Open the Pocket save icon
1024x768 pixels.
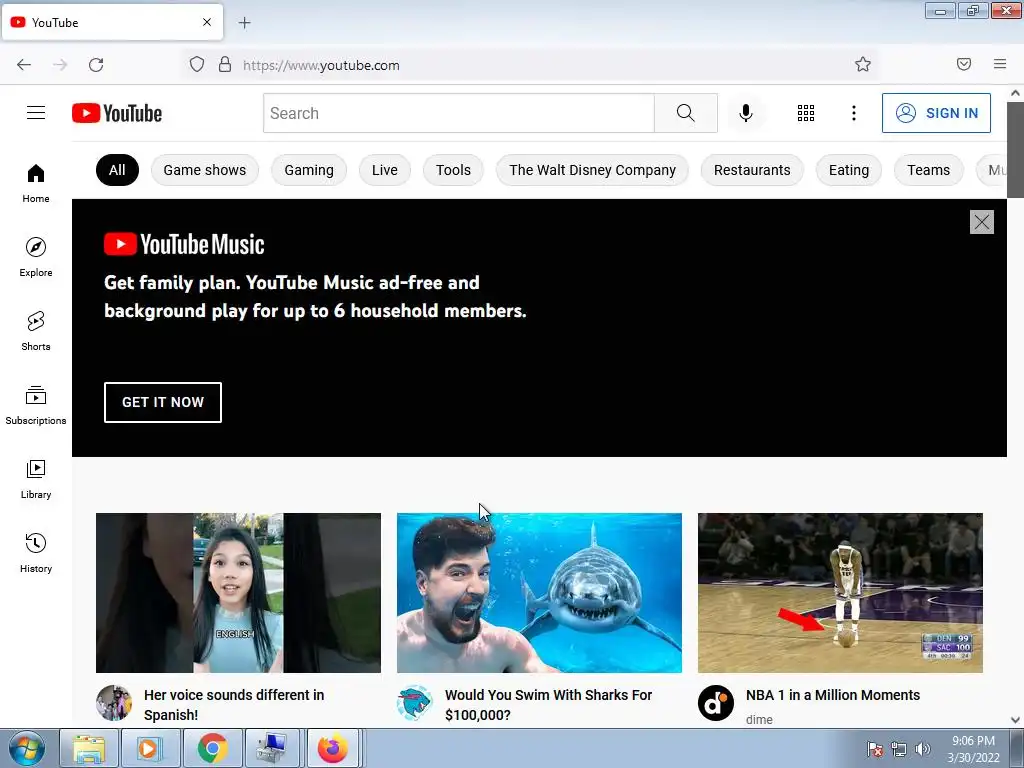[964, 64]
